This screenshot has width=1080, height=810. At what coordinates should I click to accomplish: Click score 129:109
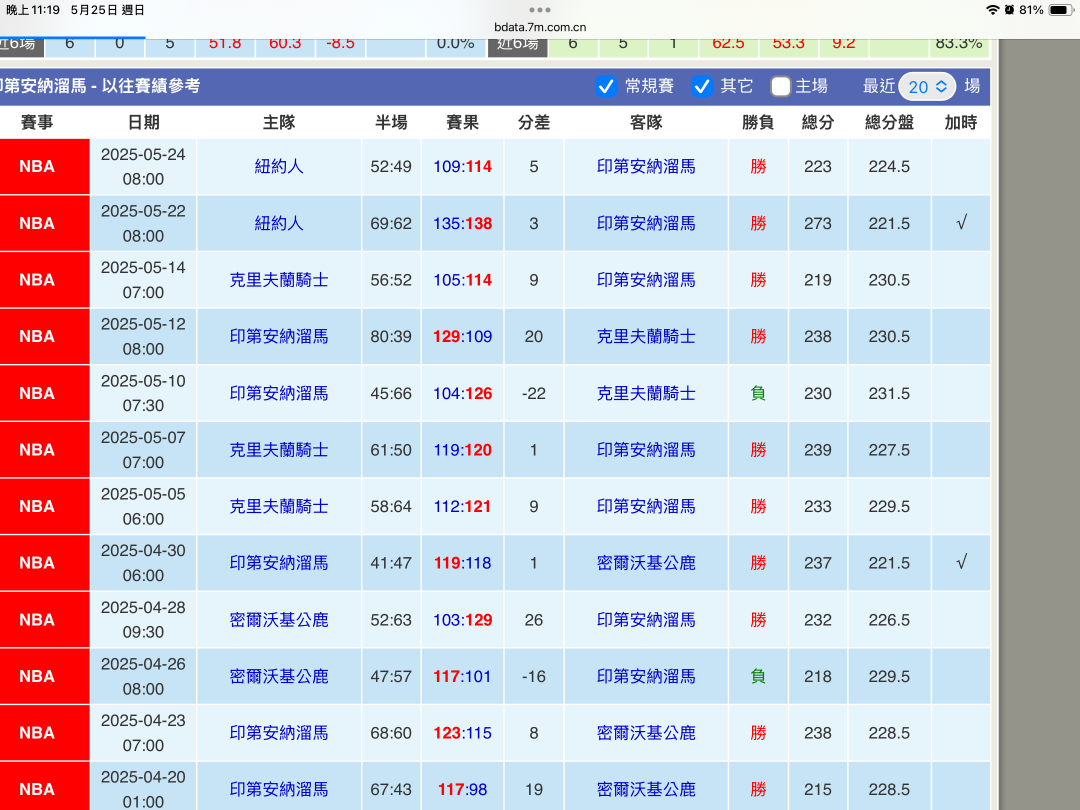tap(463, 336)
